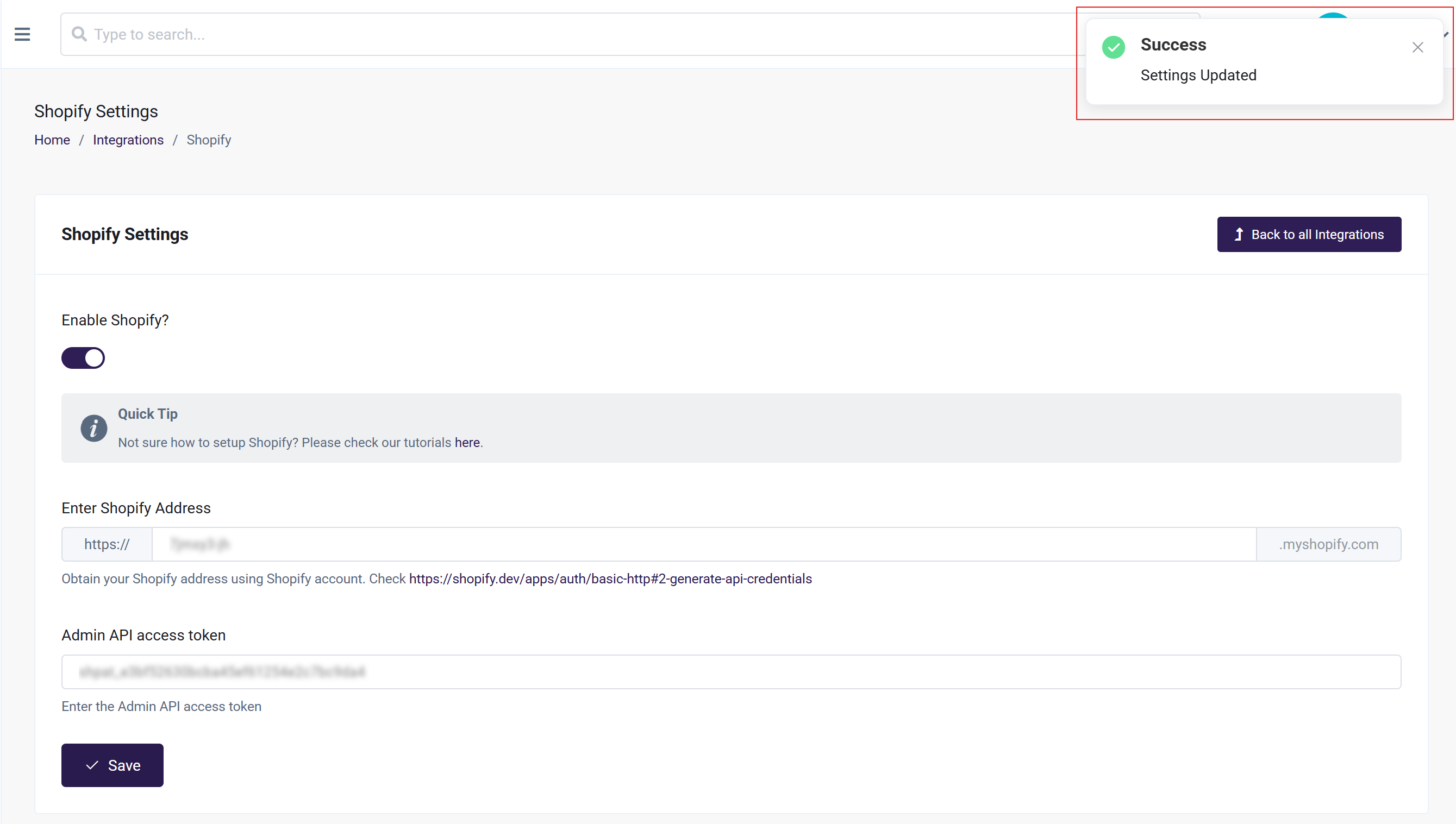
Task: Click the Quick Tip info icon
Action: [x=93, y=428]
